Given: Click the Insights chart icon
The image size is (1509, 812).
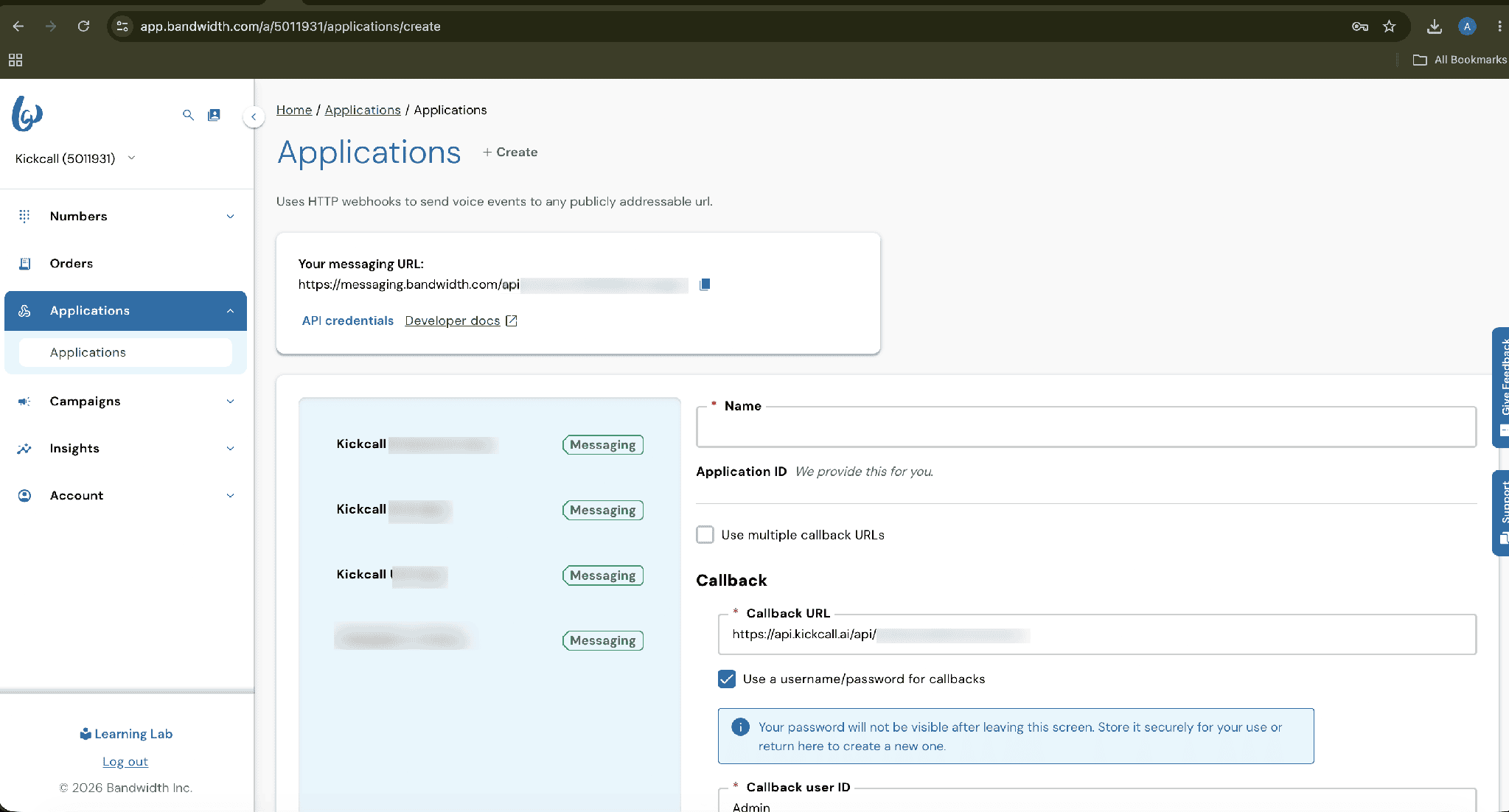Looking at the screenshot, I should (x=24, y=449).
